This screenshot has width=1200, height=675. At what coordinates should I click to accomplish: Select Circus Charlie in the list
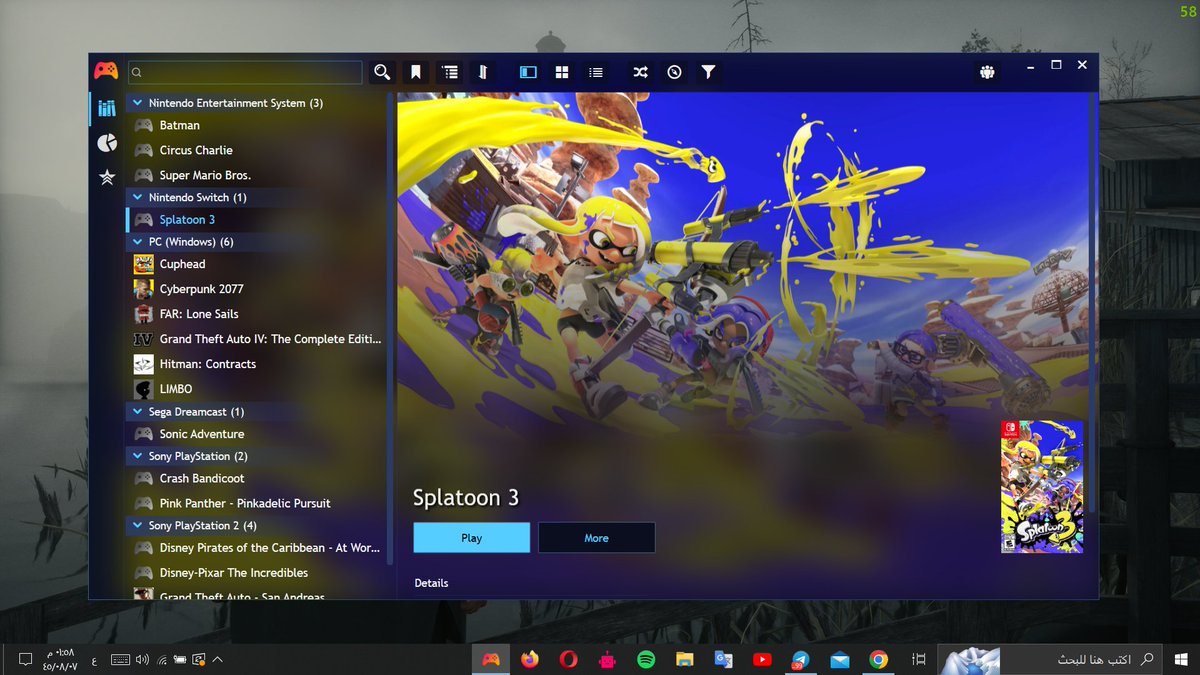(x=257, y=150)
